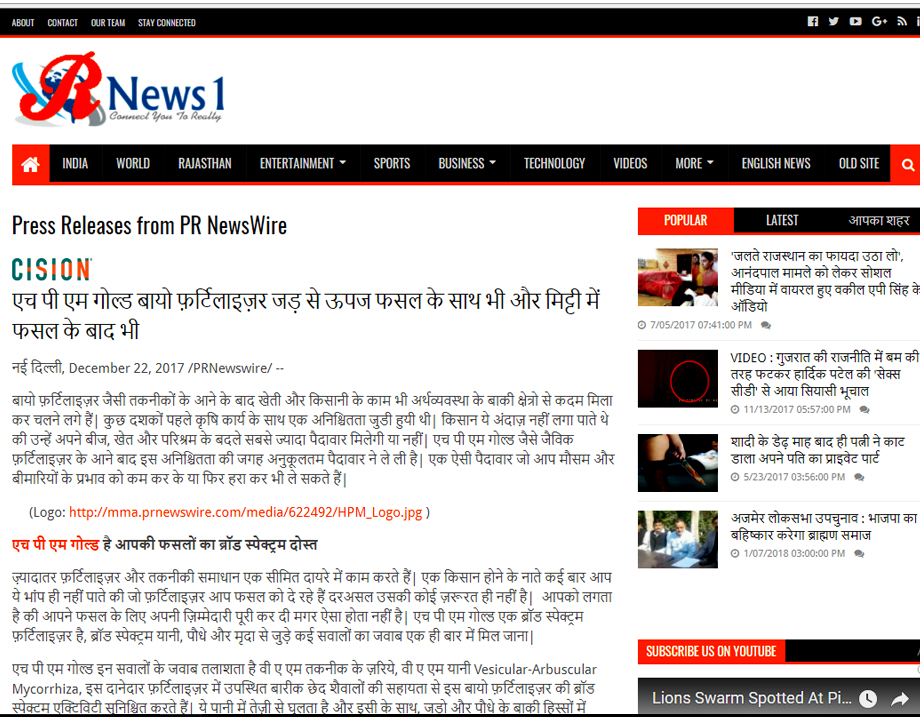Open the World section

(133, 164)
